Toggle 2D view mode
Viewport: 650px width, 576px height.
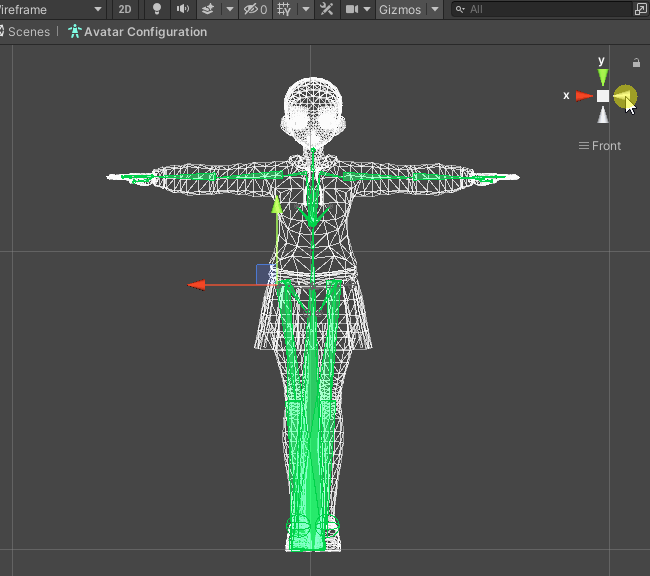point(125,9)
